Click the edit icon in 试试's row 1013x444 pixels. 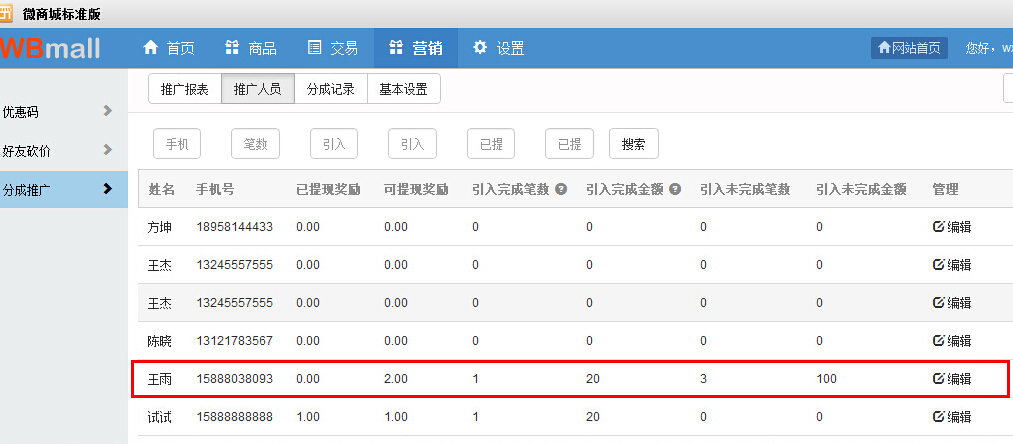tap(938, 417)
